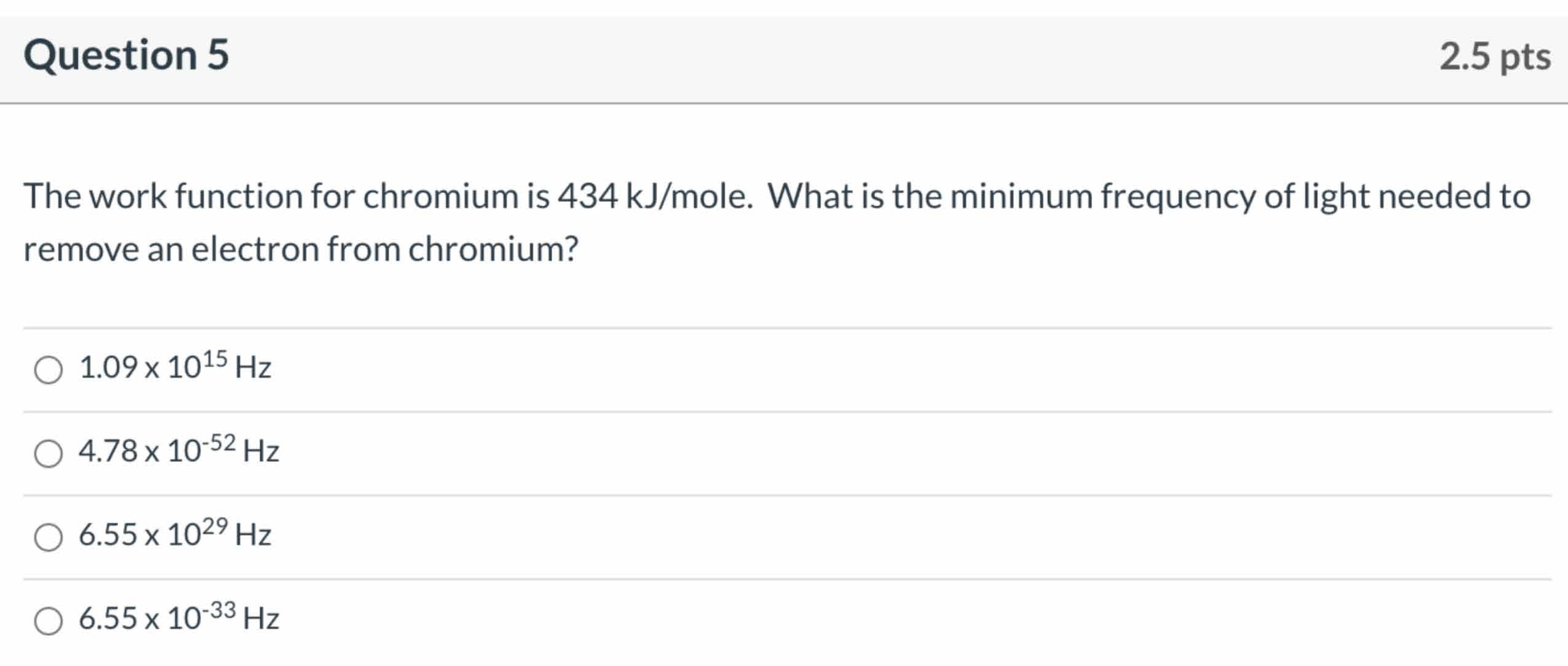Mark the 6.55 x 10^-33 Hz radio button

tap(48, 621)
